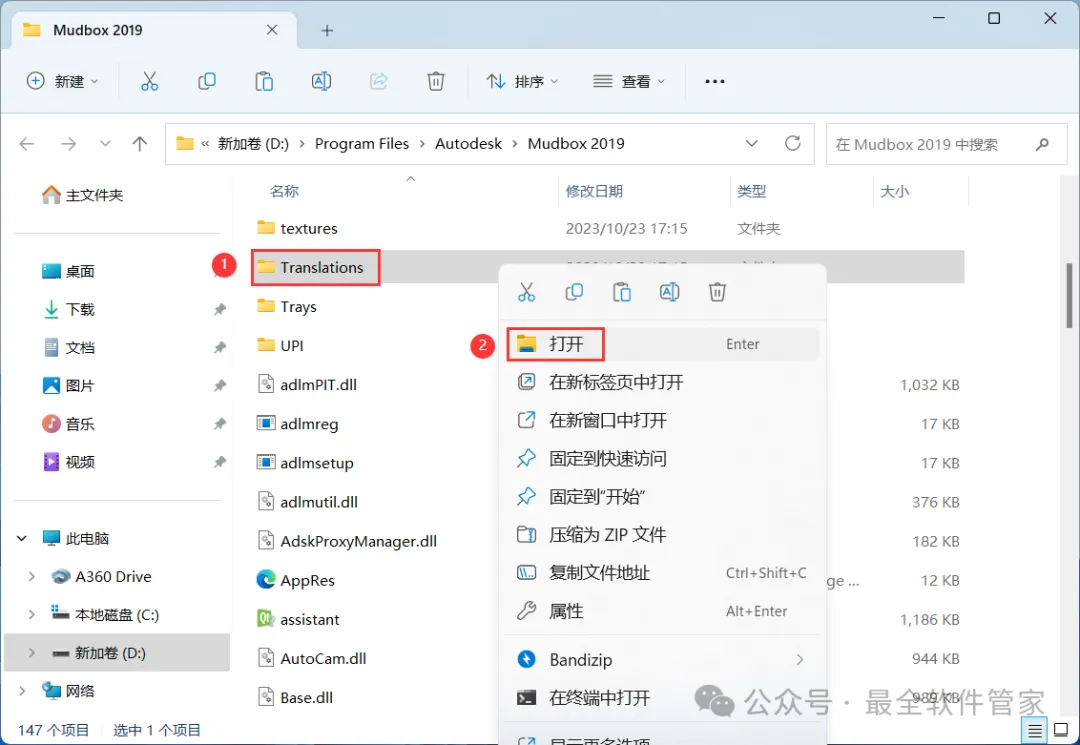This screenshot has height=745, width=1080.
Task: Choose 压缩为 ZIP 文件 in the context menu
Action: point(662,535)
